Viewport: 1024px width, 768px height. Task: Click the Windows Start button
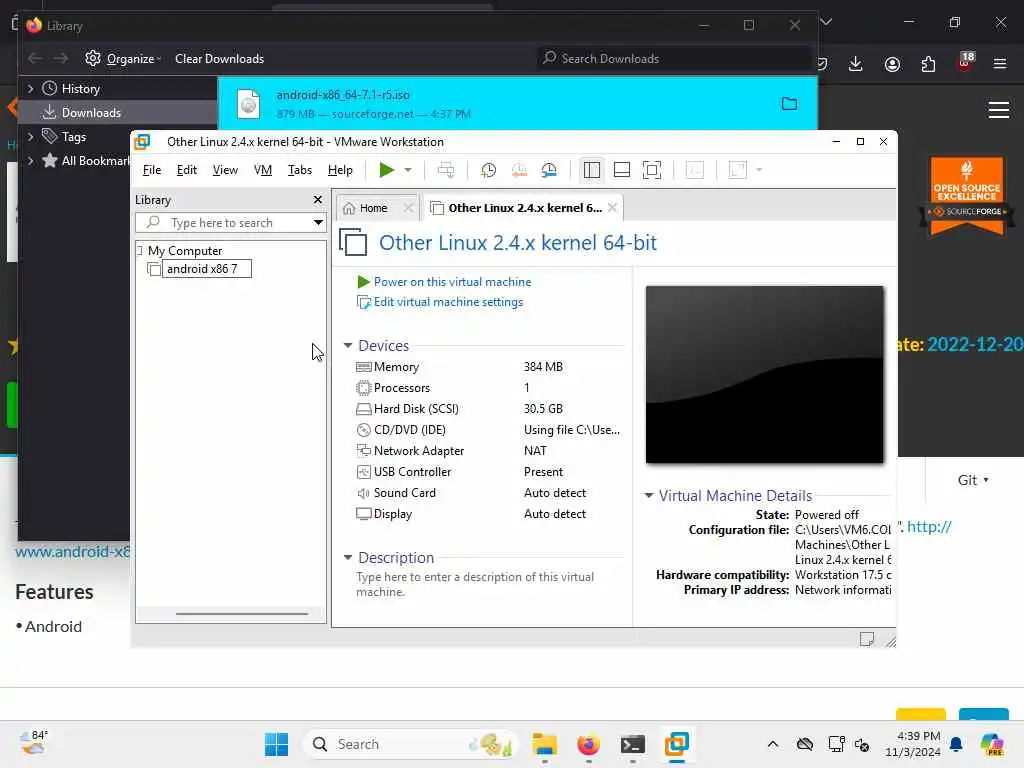click(x=276, y=744)
